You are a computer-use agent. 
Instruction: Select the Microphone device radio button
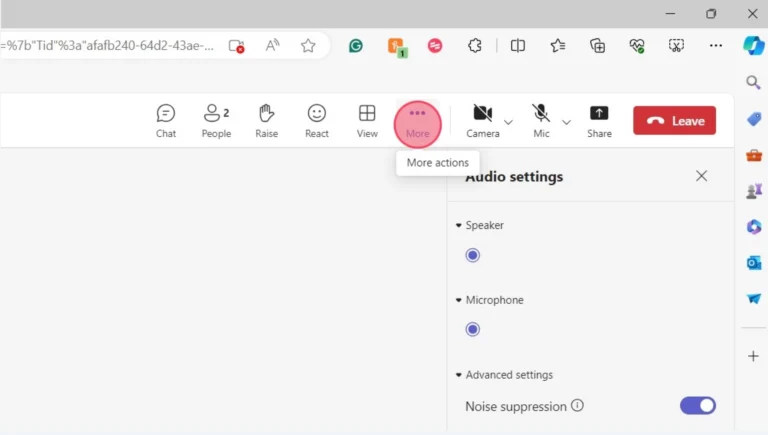(x=473, y=329)
